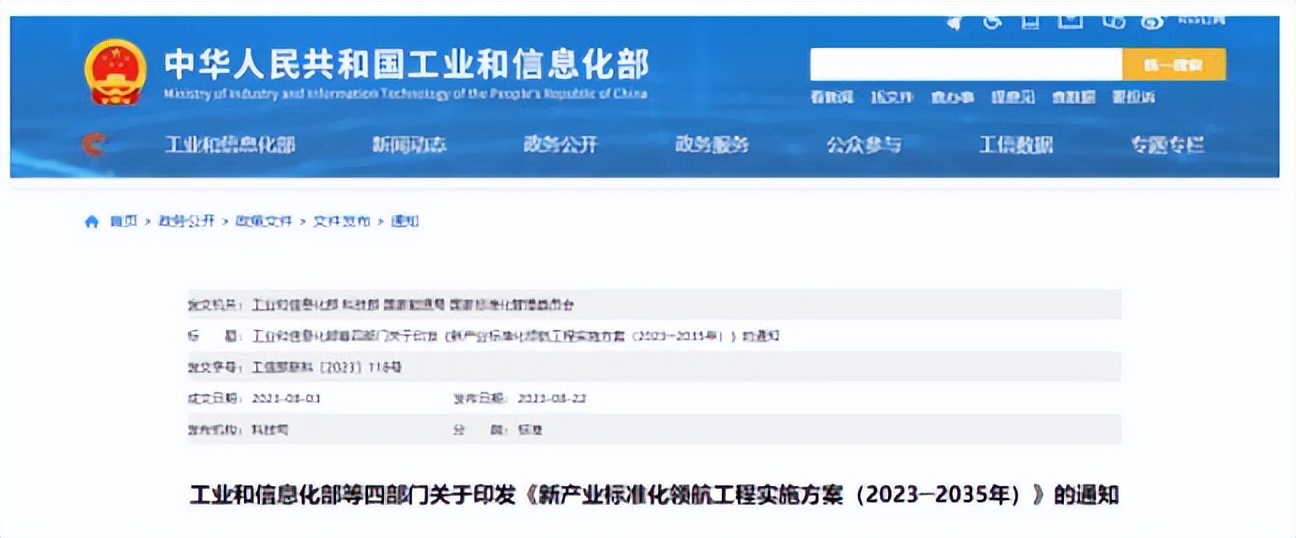
Task: Click 查数据 quick link under search
Action: pyautogui.click(x=1073, y=97)
